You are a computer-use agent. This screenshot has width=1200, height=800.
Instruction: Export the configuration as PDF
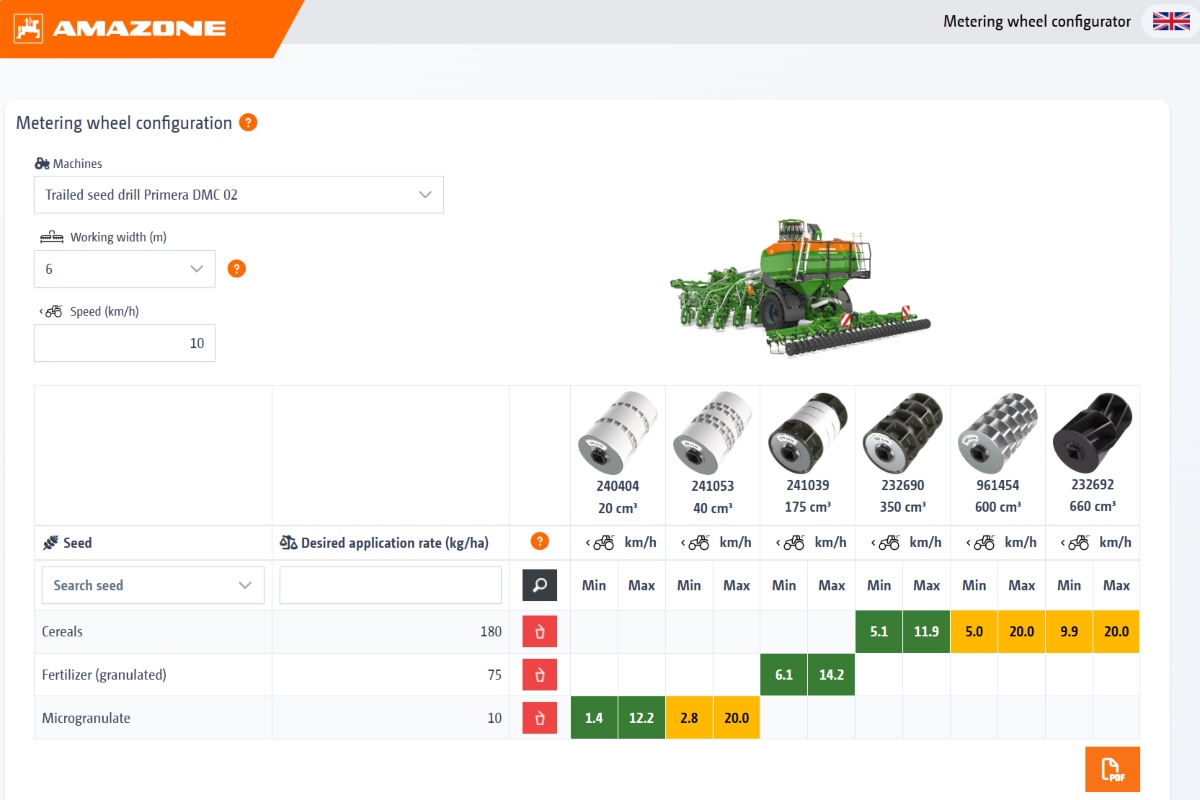pos(1112,769)
